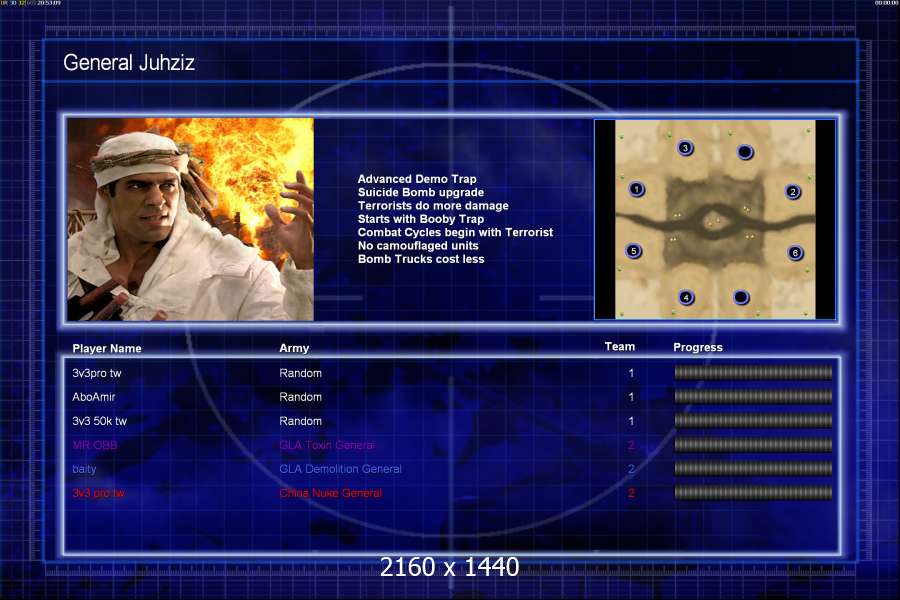
Task: Click start position marker 1 on the map
Action: coord(636,189)
